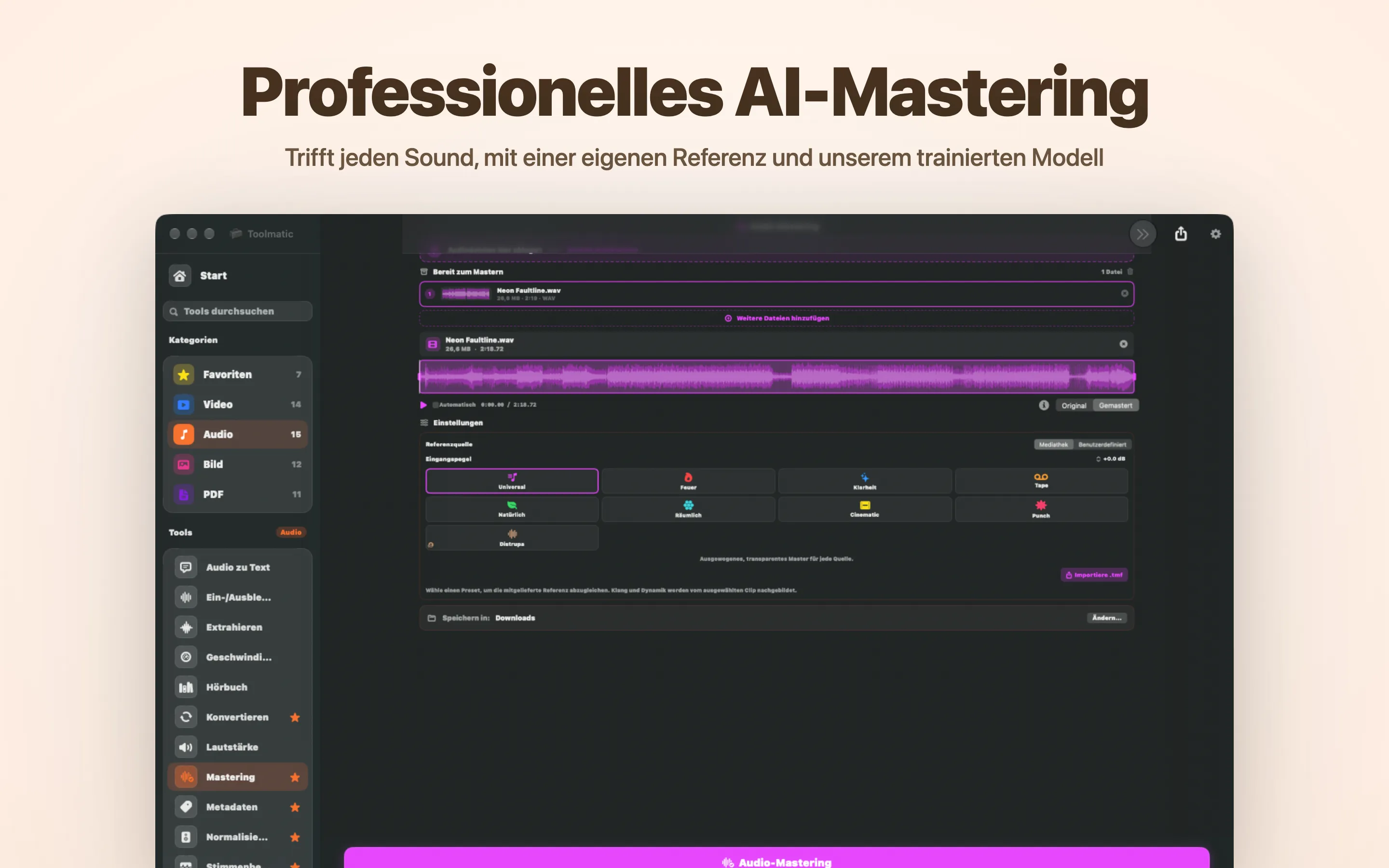Open the Hörbuch tool

(x=238, y=687)
